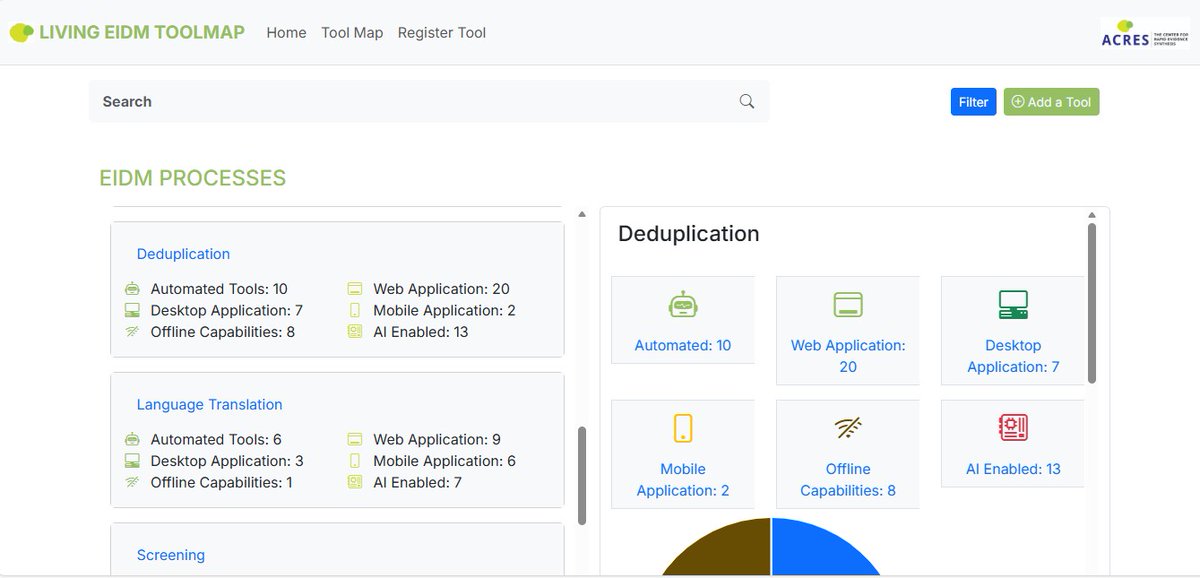
Task: Open the Screening process link
Action: coord(170,554)
